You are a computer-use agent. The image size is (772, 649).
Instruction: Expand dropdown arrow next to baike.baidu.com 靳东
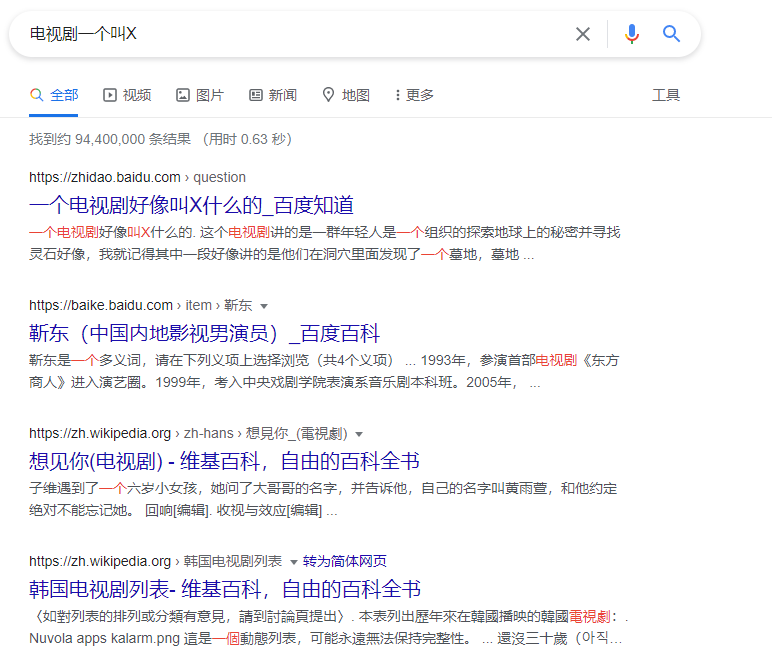264,306
